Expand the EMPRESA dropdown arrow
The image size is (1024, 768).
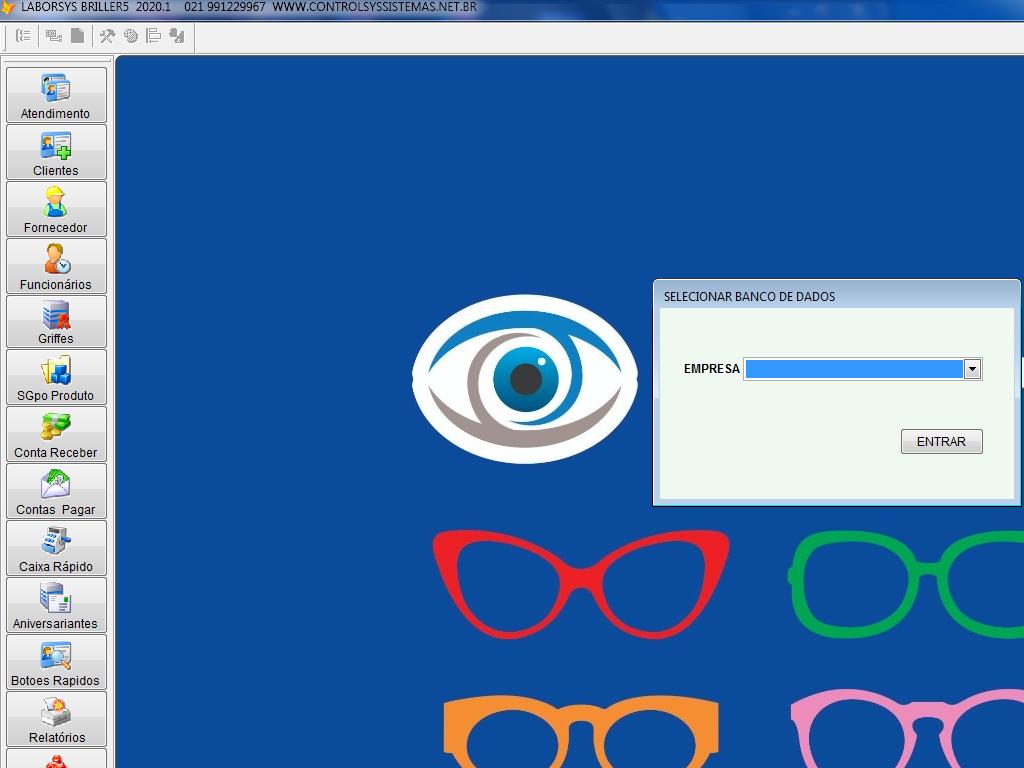[972, 369]
